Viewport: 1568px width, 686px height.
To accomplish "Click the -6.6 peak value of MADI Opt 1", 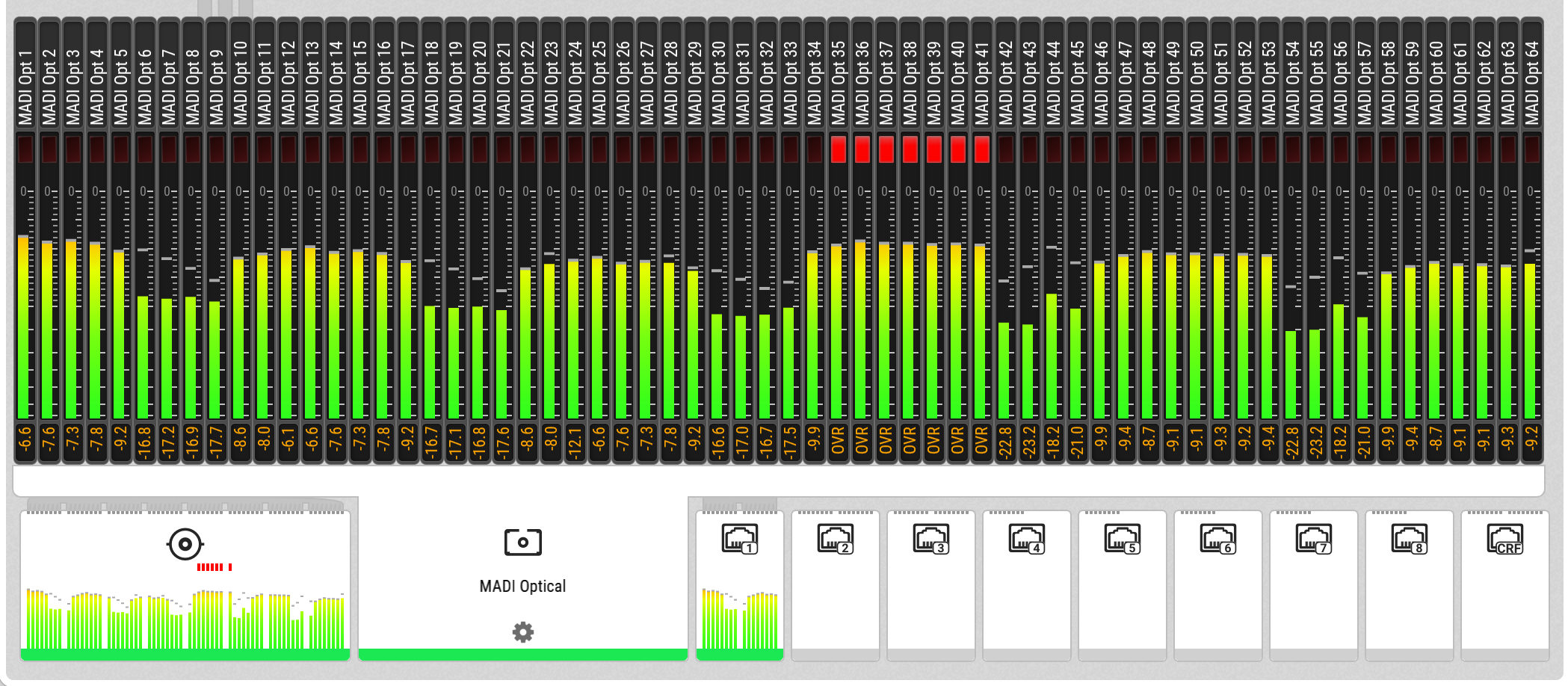I will point(25,441).
